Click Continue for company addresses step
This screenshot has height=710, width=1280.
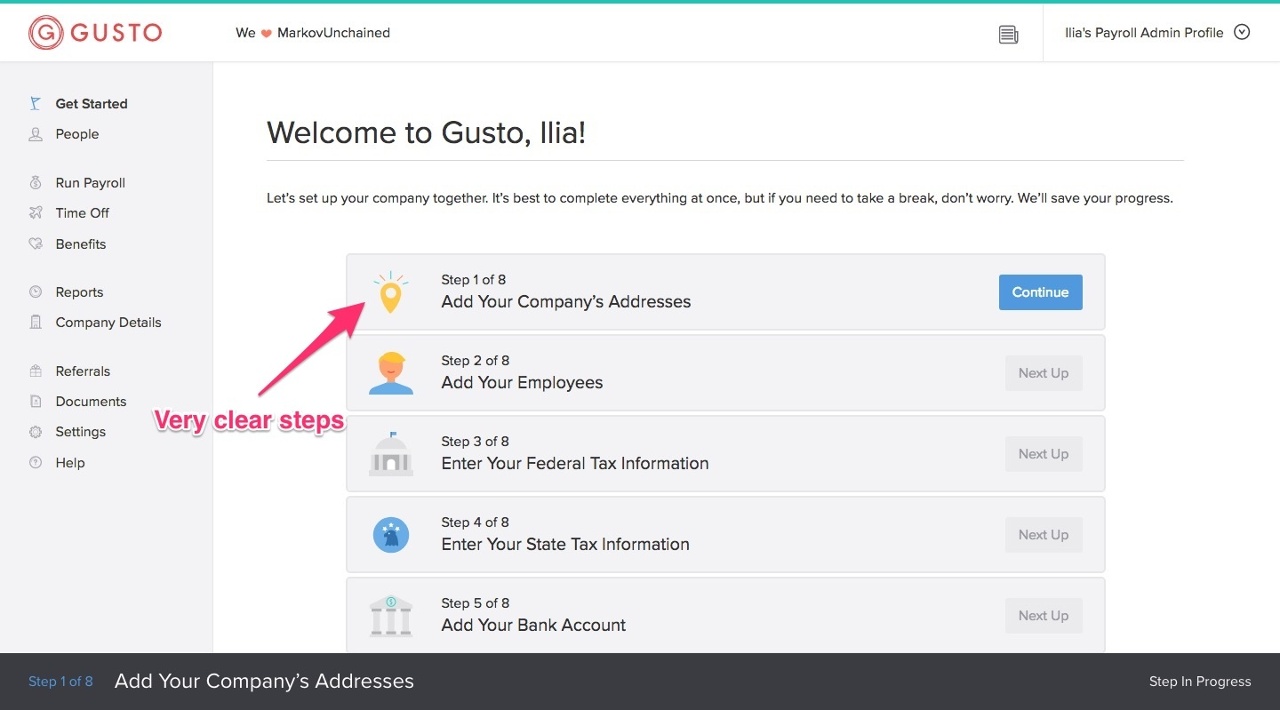(1040, 292)
